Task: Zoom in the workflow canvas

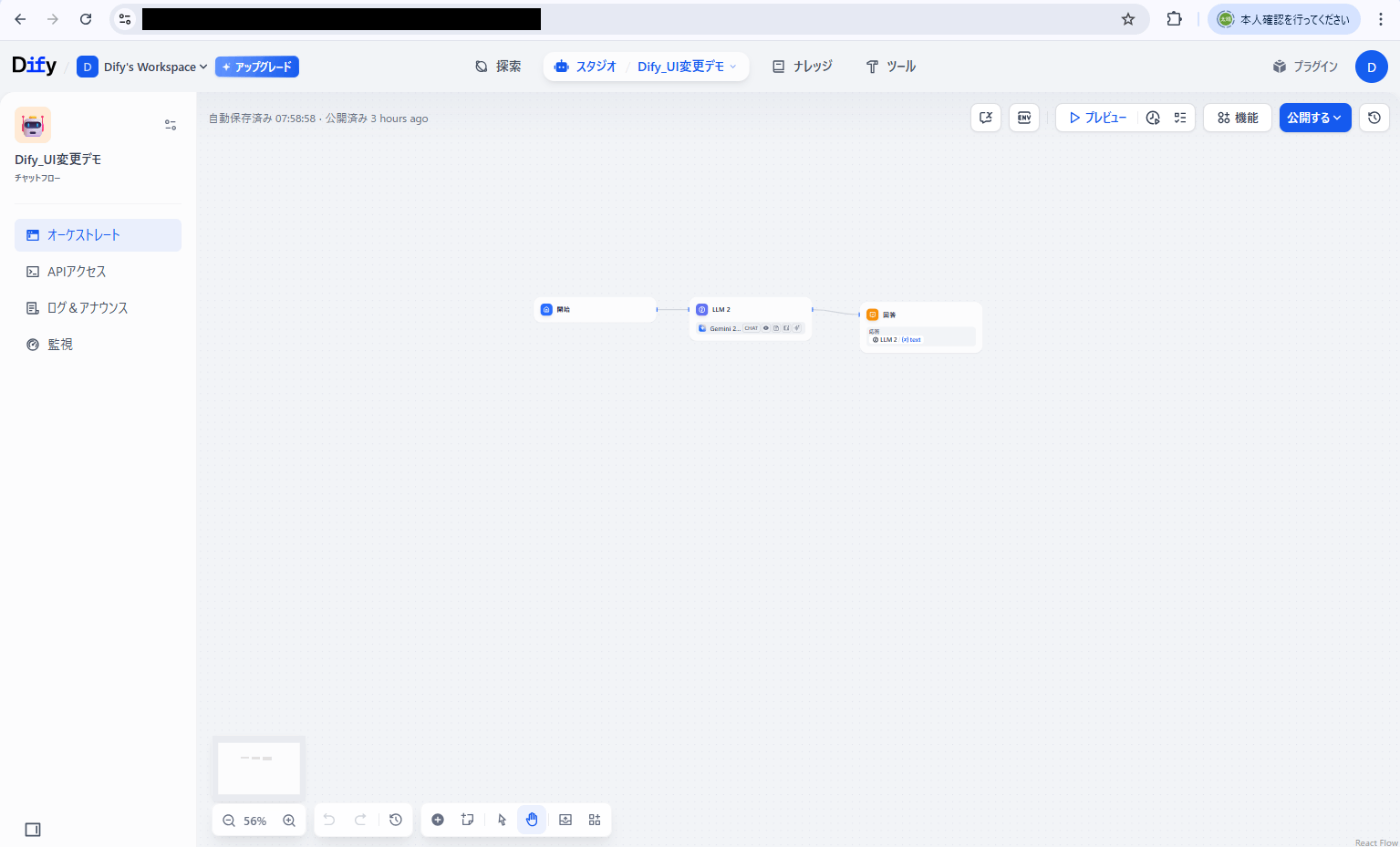Action: (x=289, y=820)
